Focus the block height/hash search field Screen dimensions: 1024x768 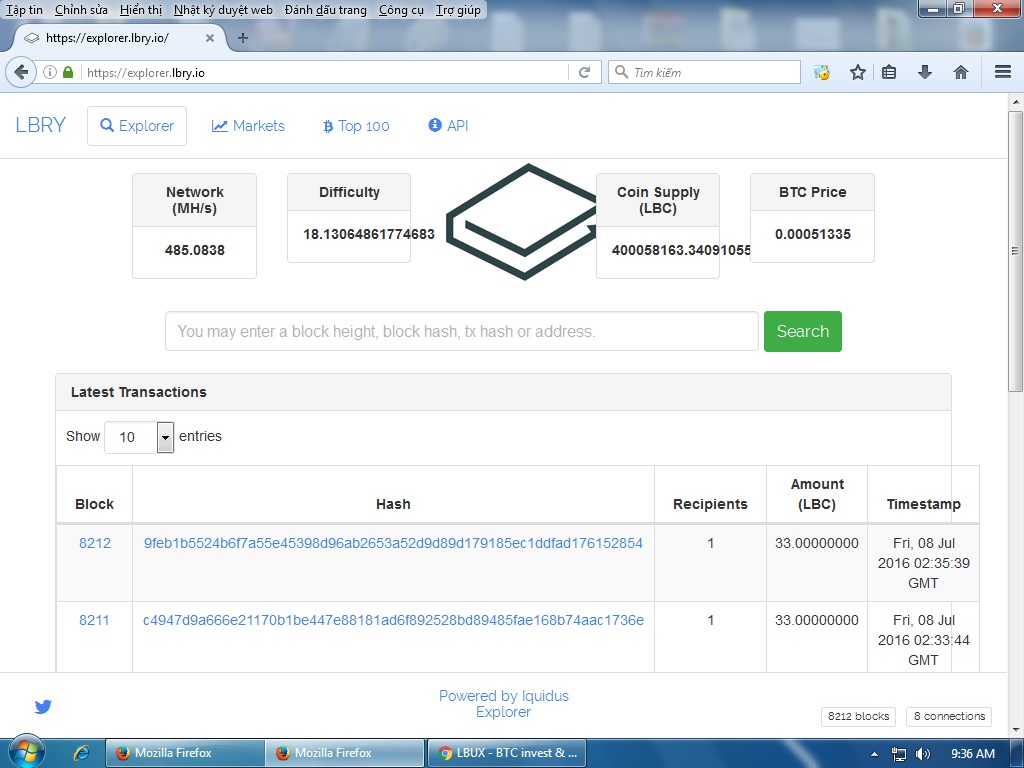tap(461, 331)
